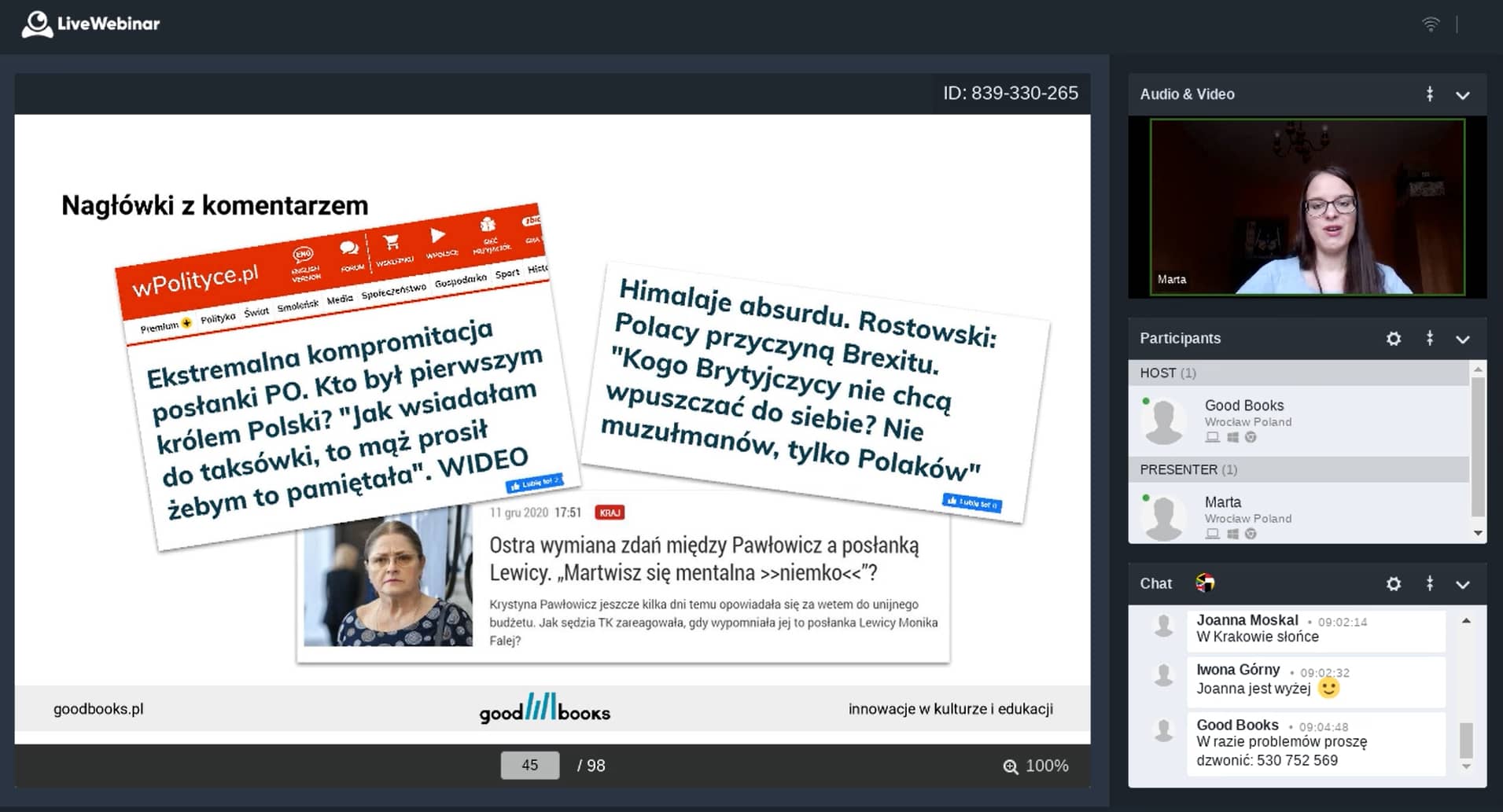The image size is (1503, 812).
Task: Click the smiley emoji in Iwona's message
Action: pos(1328,689)
